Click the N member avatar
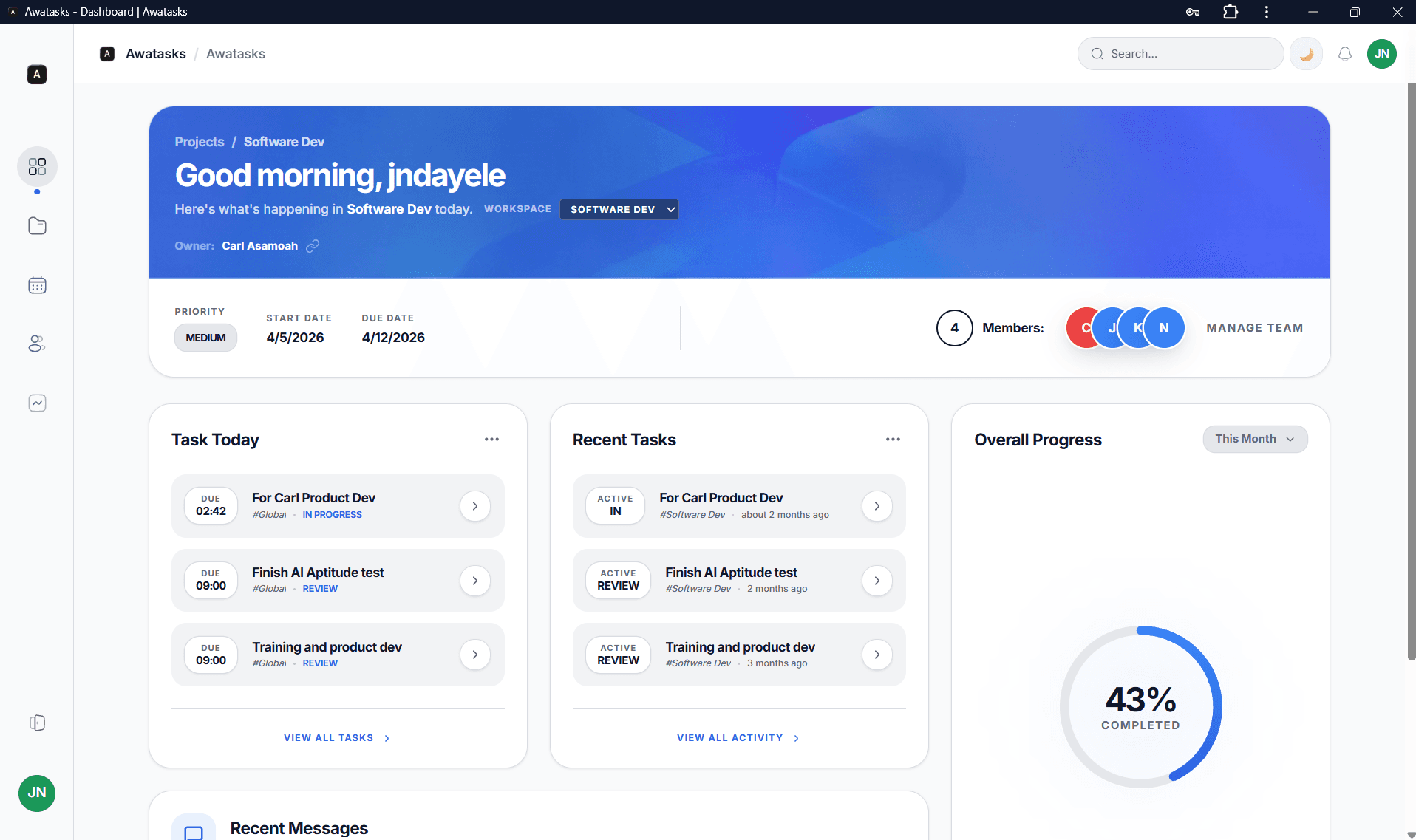The width and height of the screenshot is (1416, 840). coord(1164,328)
